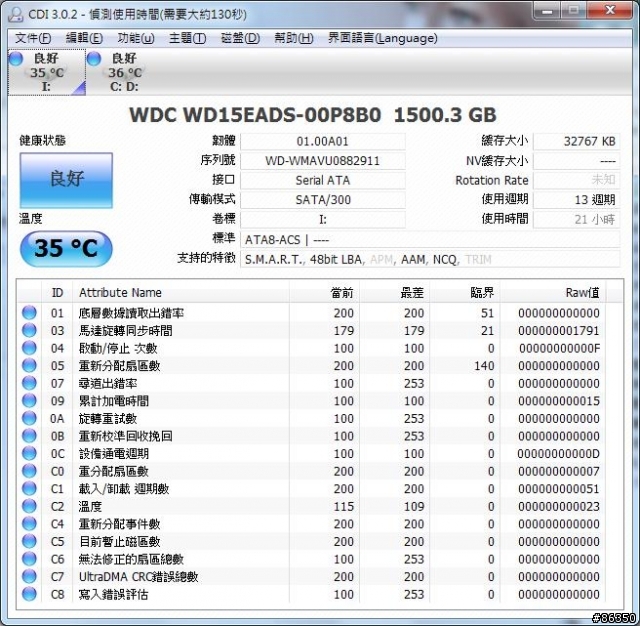Open the 文件(F) menu

tap(33, 38)
